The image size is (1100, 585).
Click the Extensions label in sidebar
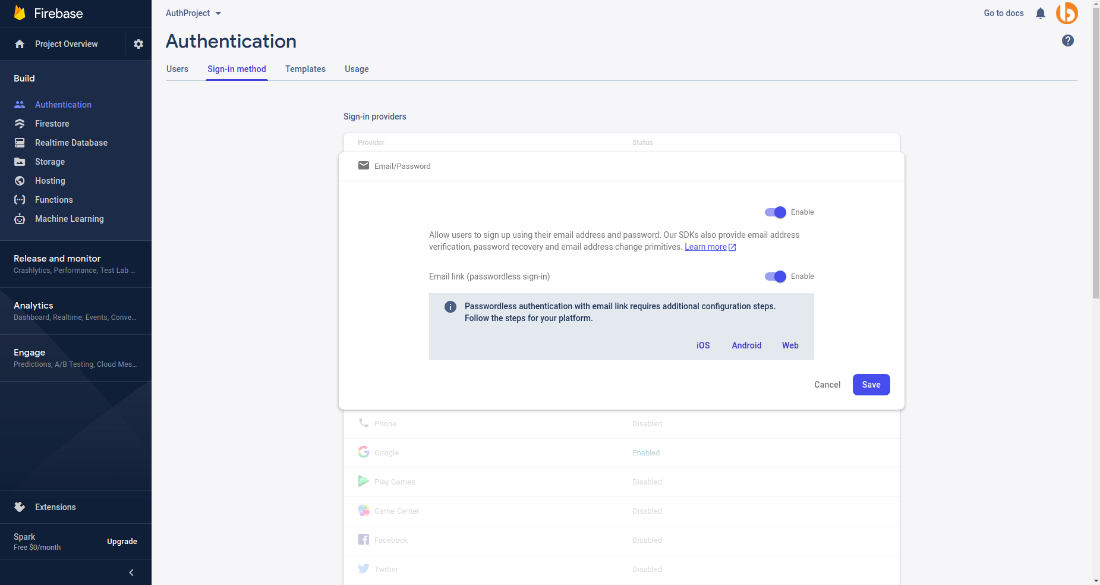55,506
